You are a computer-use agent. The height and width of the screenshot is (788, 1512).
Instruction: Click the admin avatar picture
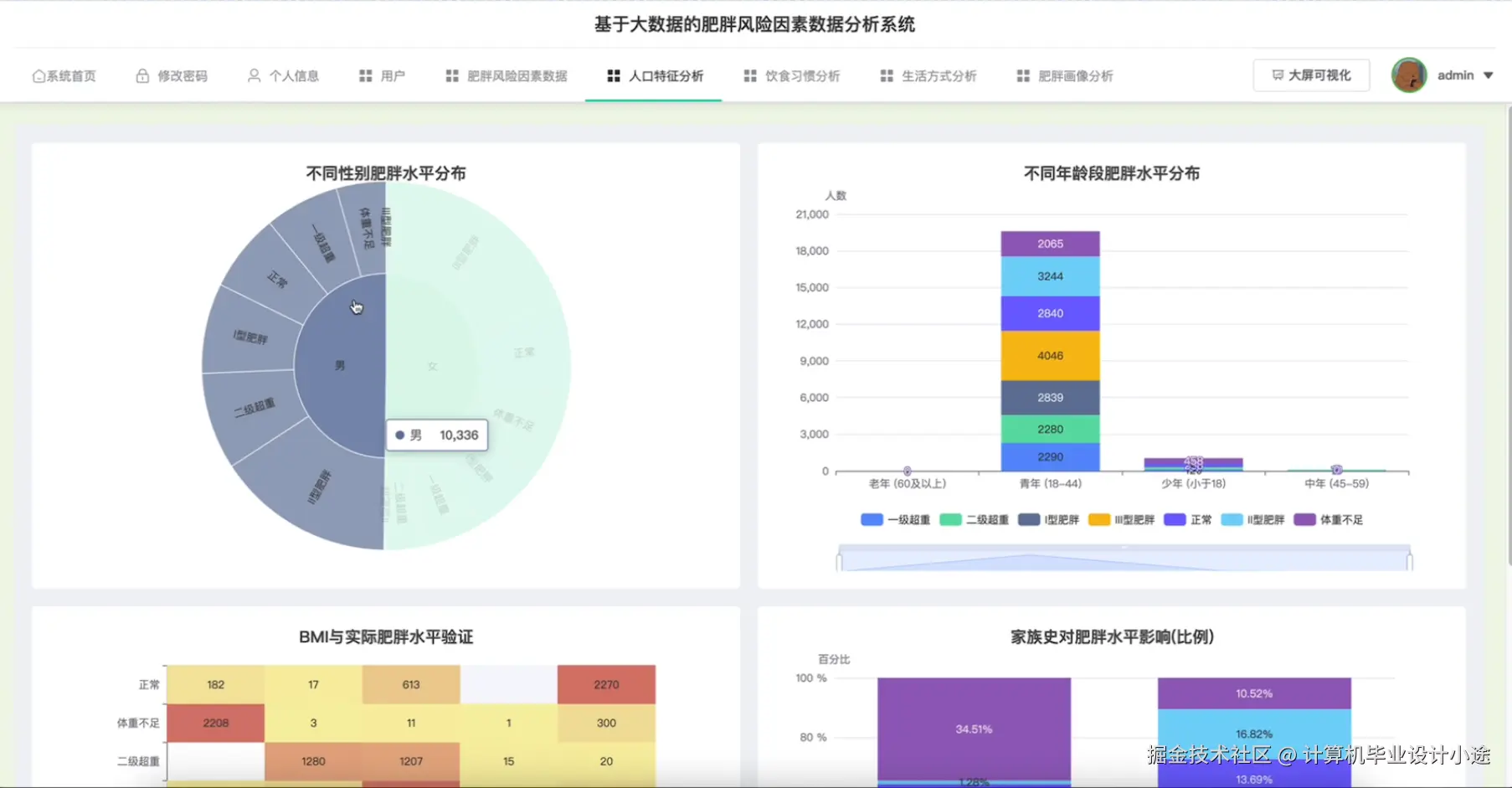(x=1409, y=75)
